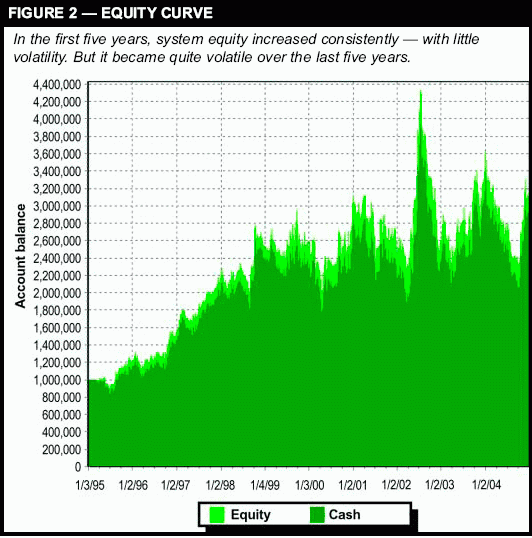The height and width of the screenshot is (538, 532).
Task: Click the 1/3/00 date axis label
Action: pos(309,485)
